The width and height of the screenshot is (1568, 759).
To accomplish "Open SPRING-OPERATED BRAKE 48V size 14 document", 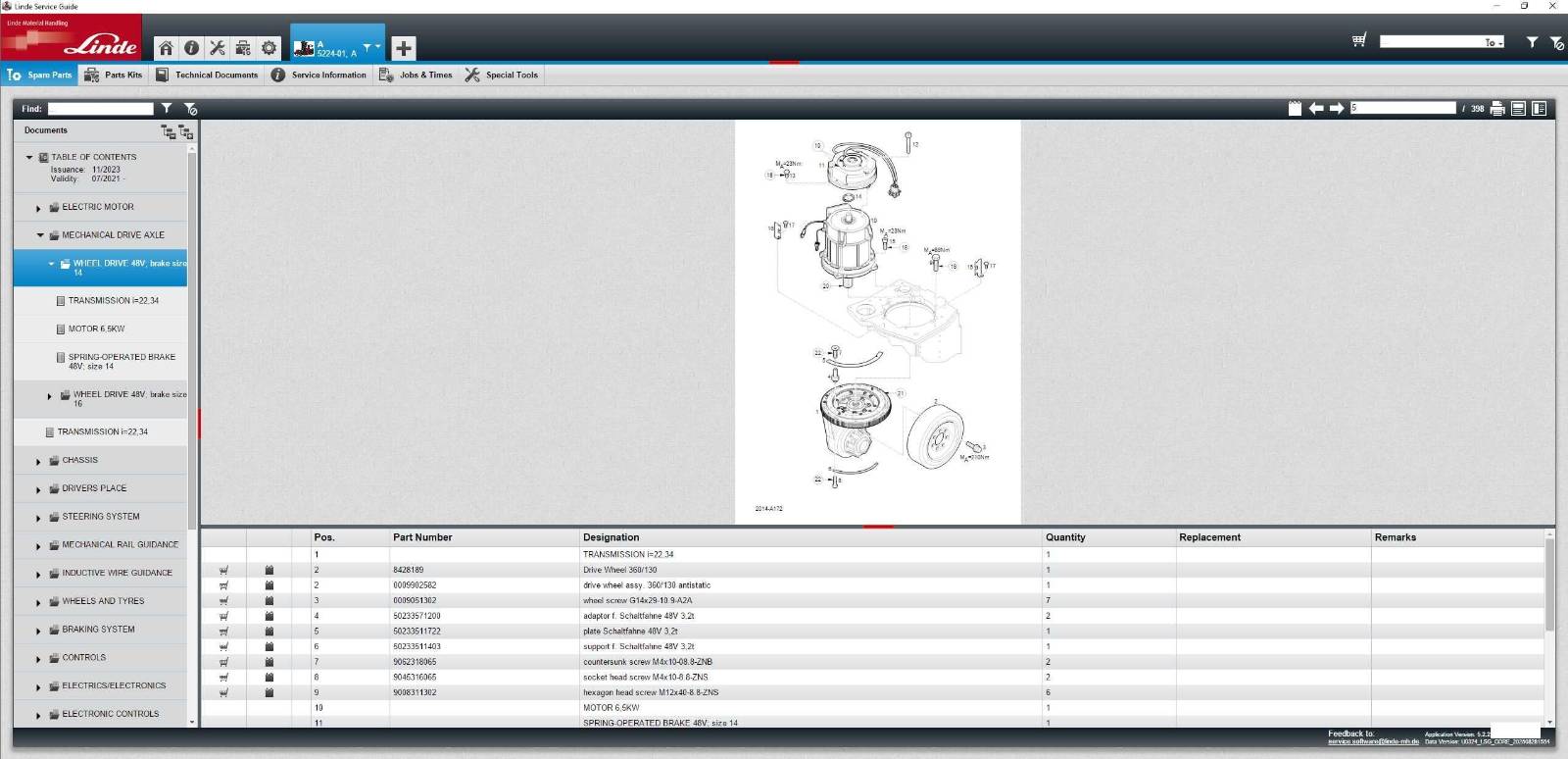I will pyautogui.click(x=122, y=362).
